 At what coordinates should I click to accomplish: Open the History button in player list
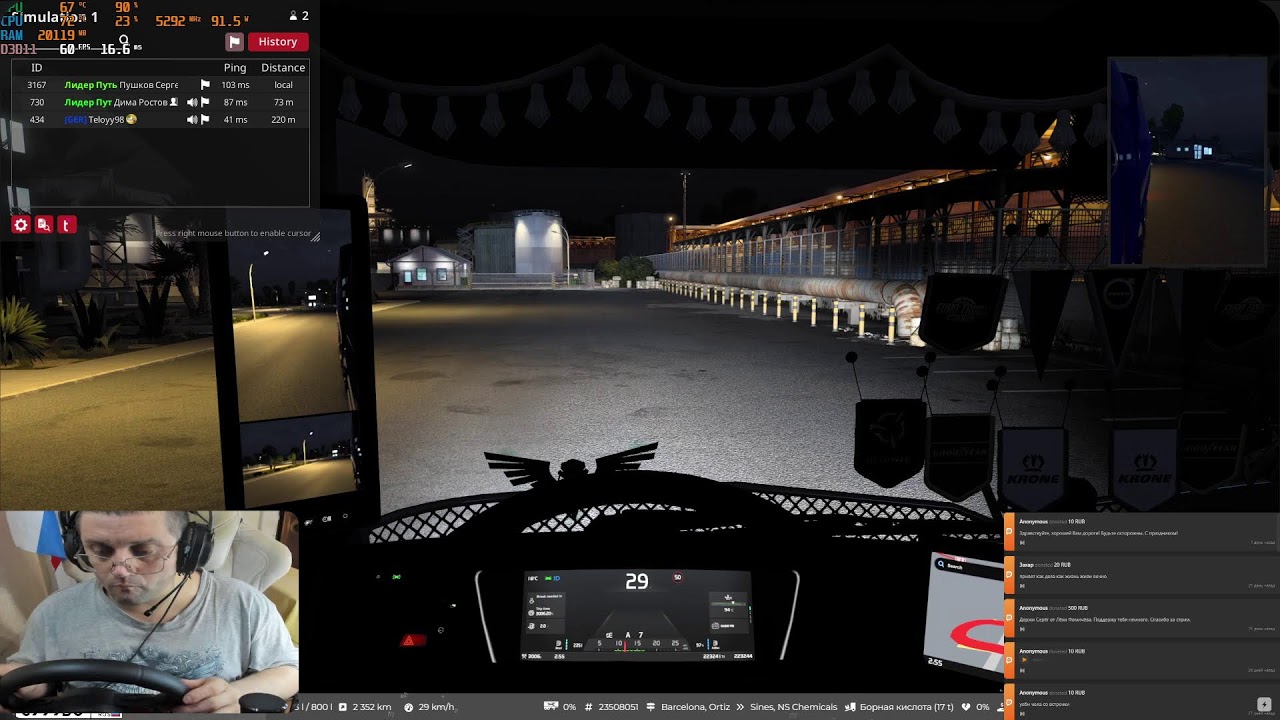(278, 42)
